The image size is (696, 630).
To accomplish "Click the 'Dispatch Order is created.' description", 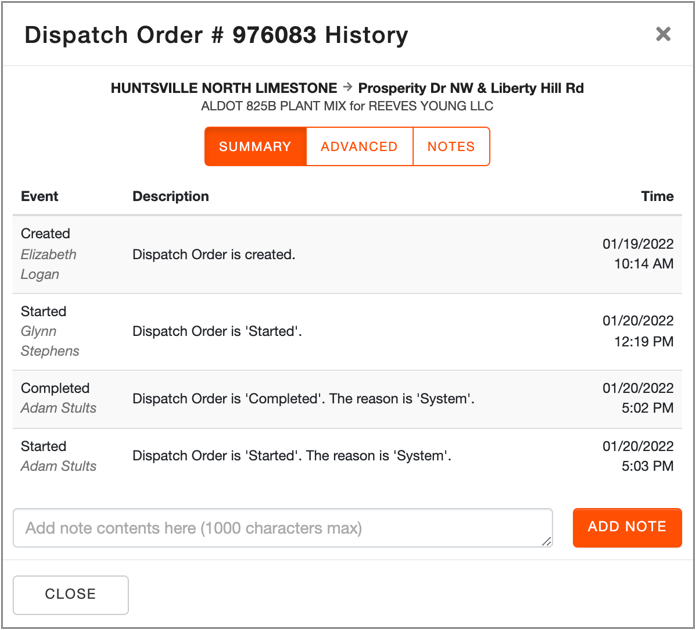I will 214,254.
